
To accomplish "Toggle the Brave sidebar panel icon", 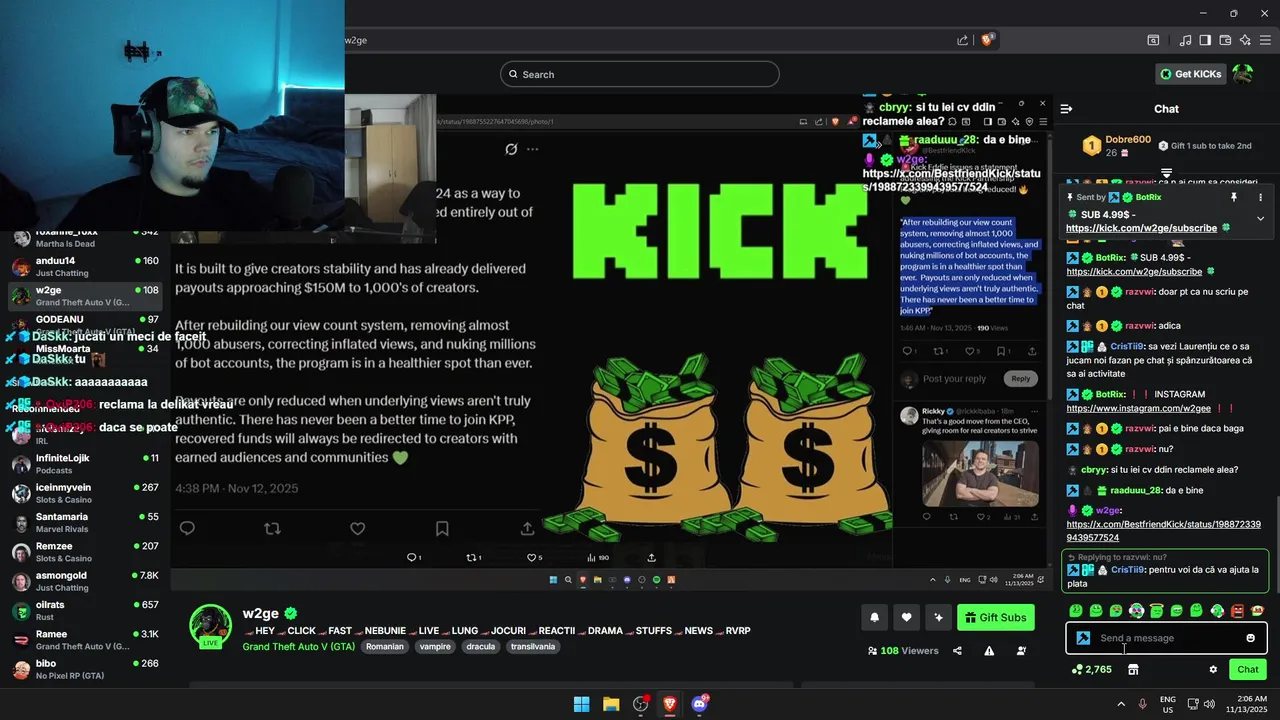I will [1205, 40].
